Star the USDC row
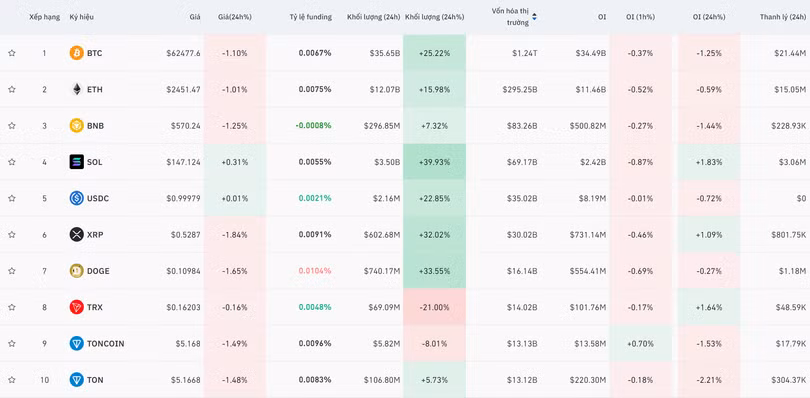 point(12,198)
